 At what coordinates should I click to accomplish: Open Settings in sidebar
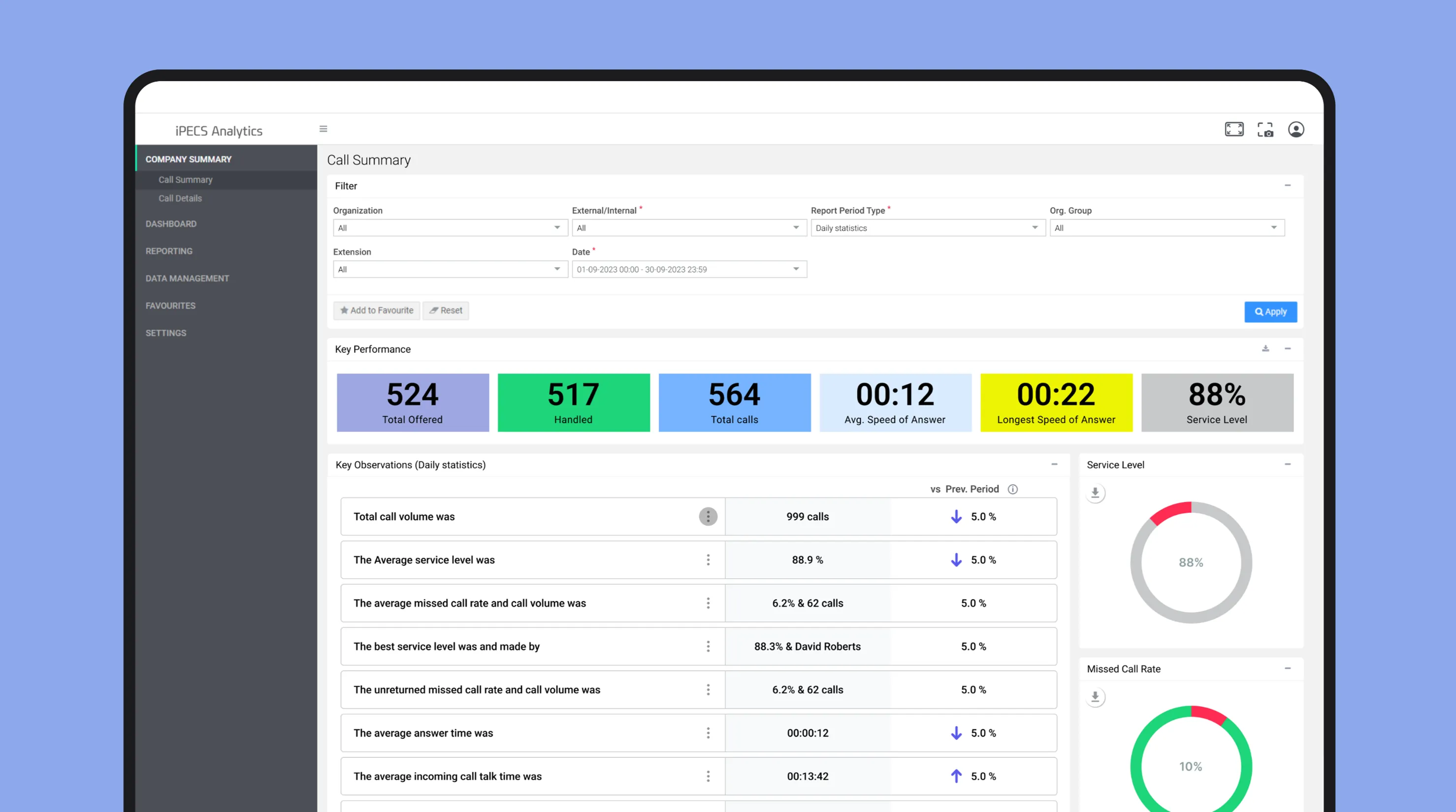tap(165, 333)
